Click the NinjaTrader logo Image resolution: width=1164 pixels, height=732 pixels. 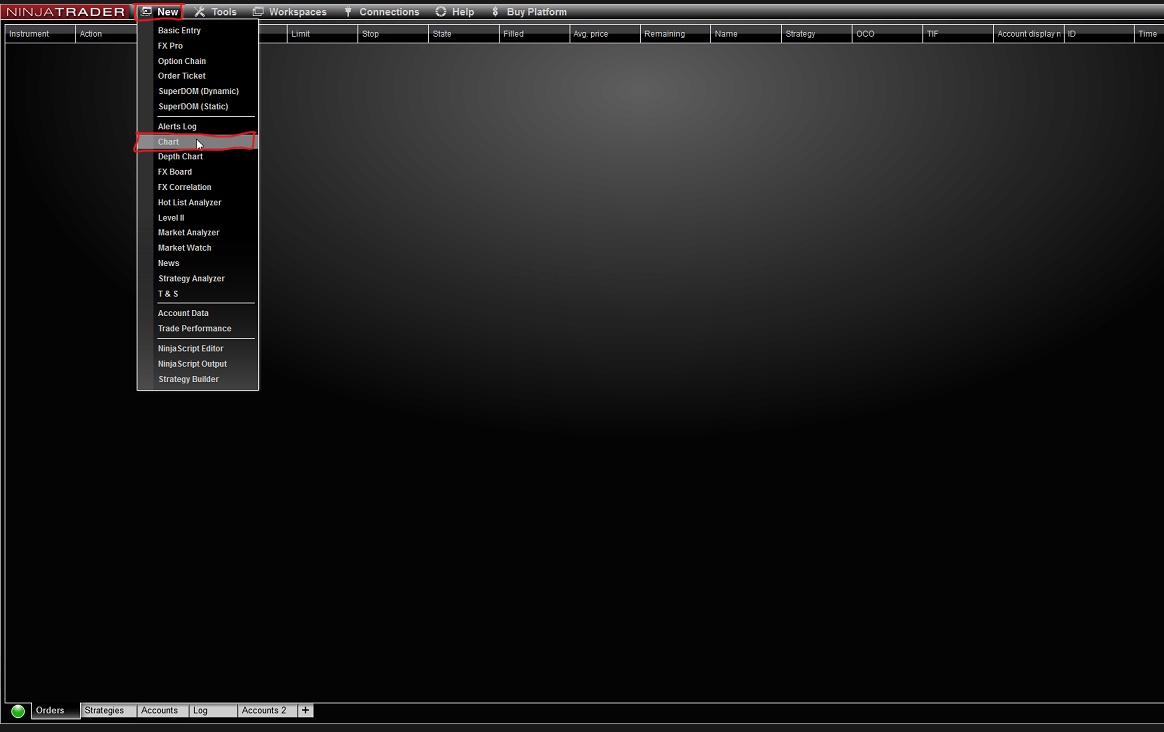click(65, 12)
